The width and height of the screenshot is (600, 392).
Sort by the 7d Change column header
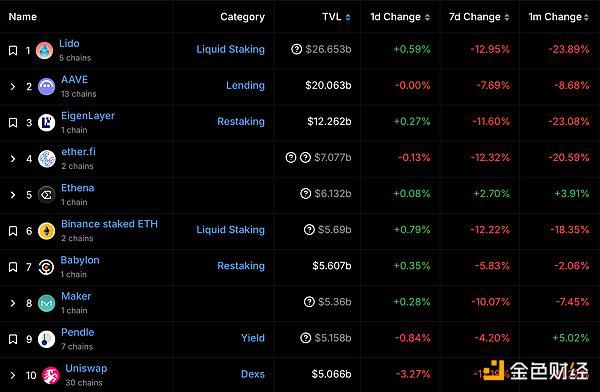(479, 17)
